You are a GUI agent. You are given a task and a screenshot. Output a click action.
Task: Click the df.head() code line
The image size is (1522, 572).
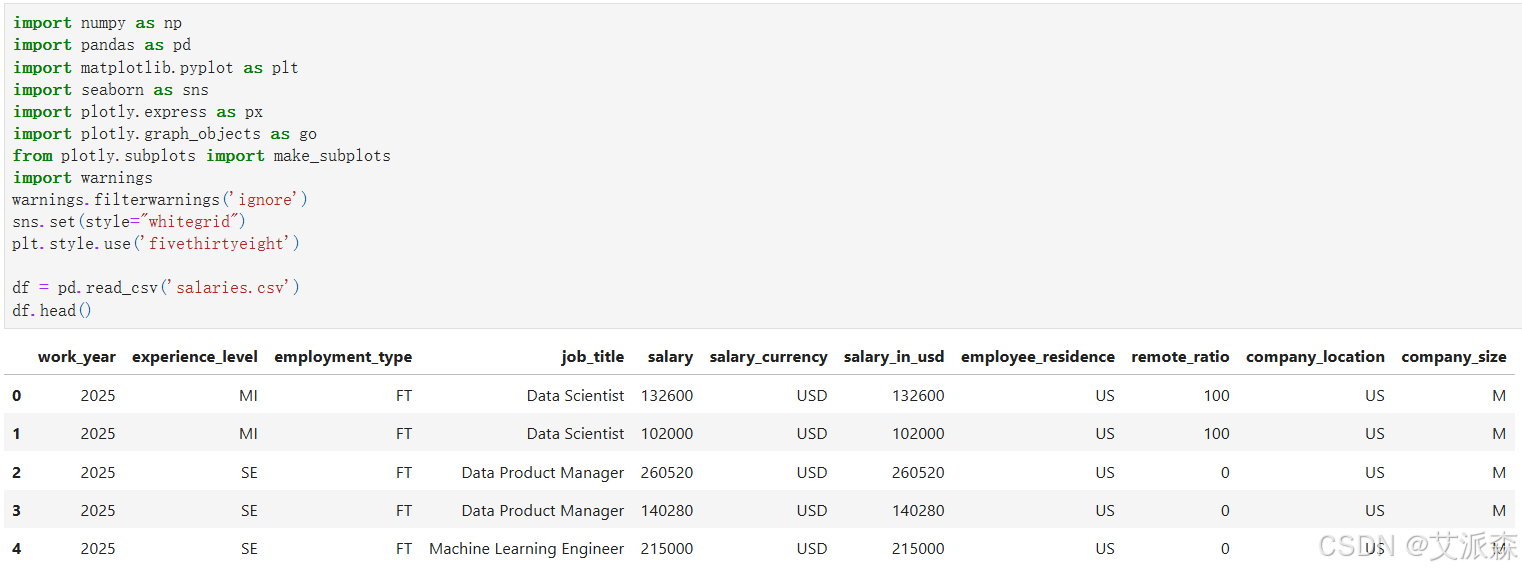pos(52,310)
